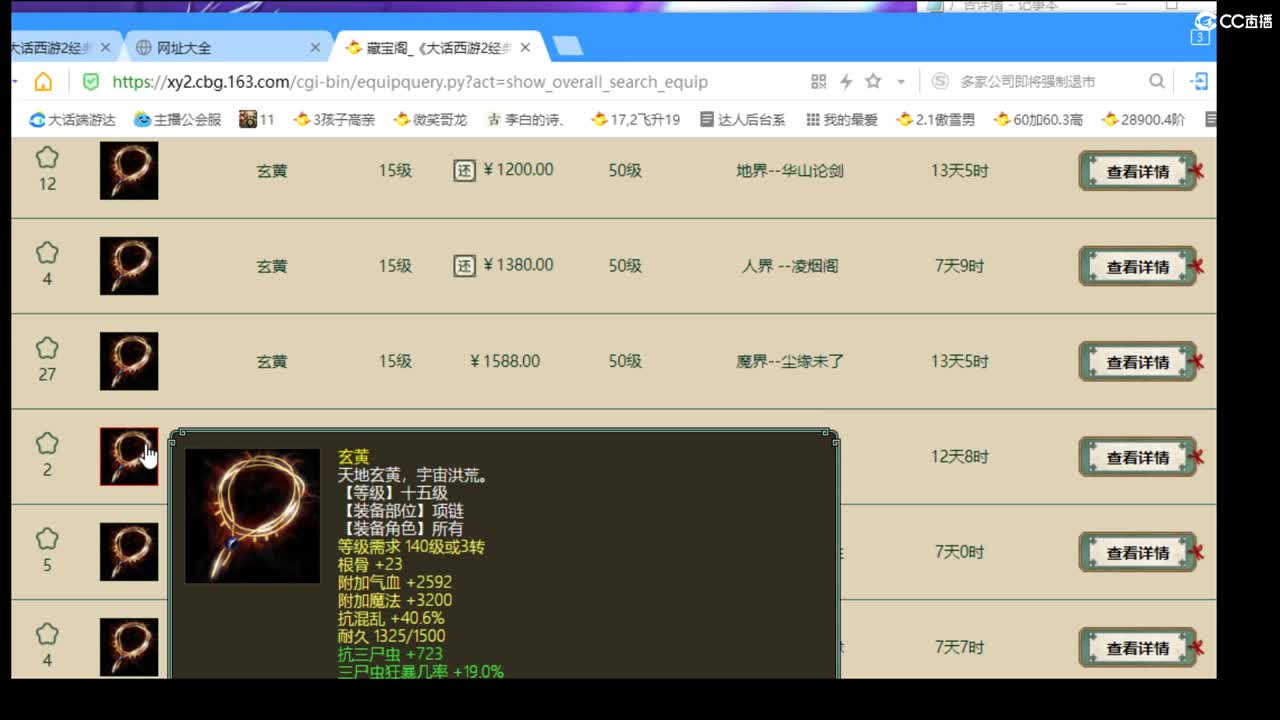This screenshot has height=720, width=1280.
Task: Open the 2.1傲雪男 bookmark
Action: 936,120
